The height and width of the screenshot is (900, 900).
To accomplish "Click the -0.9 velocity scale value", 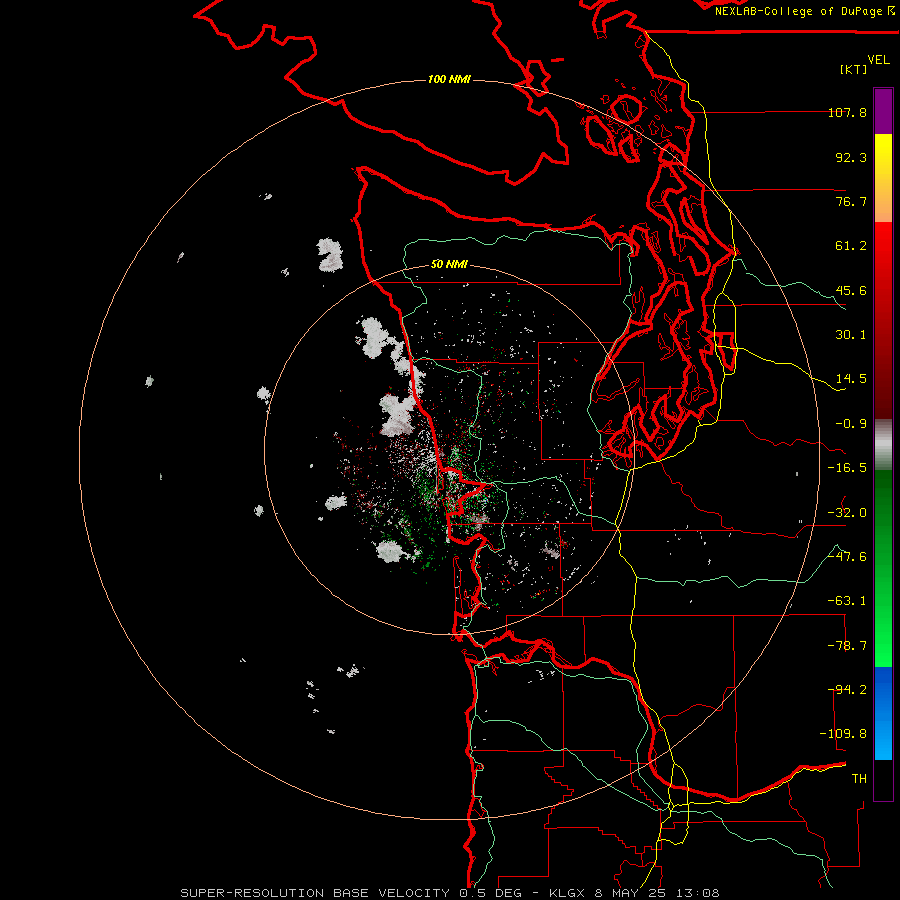I will pyautogui.click(x=851, y=424).
